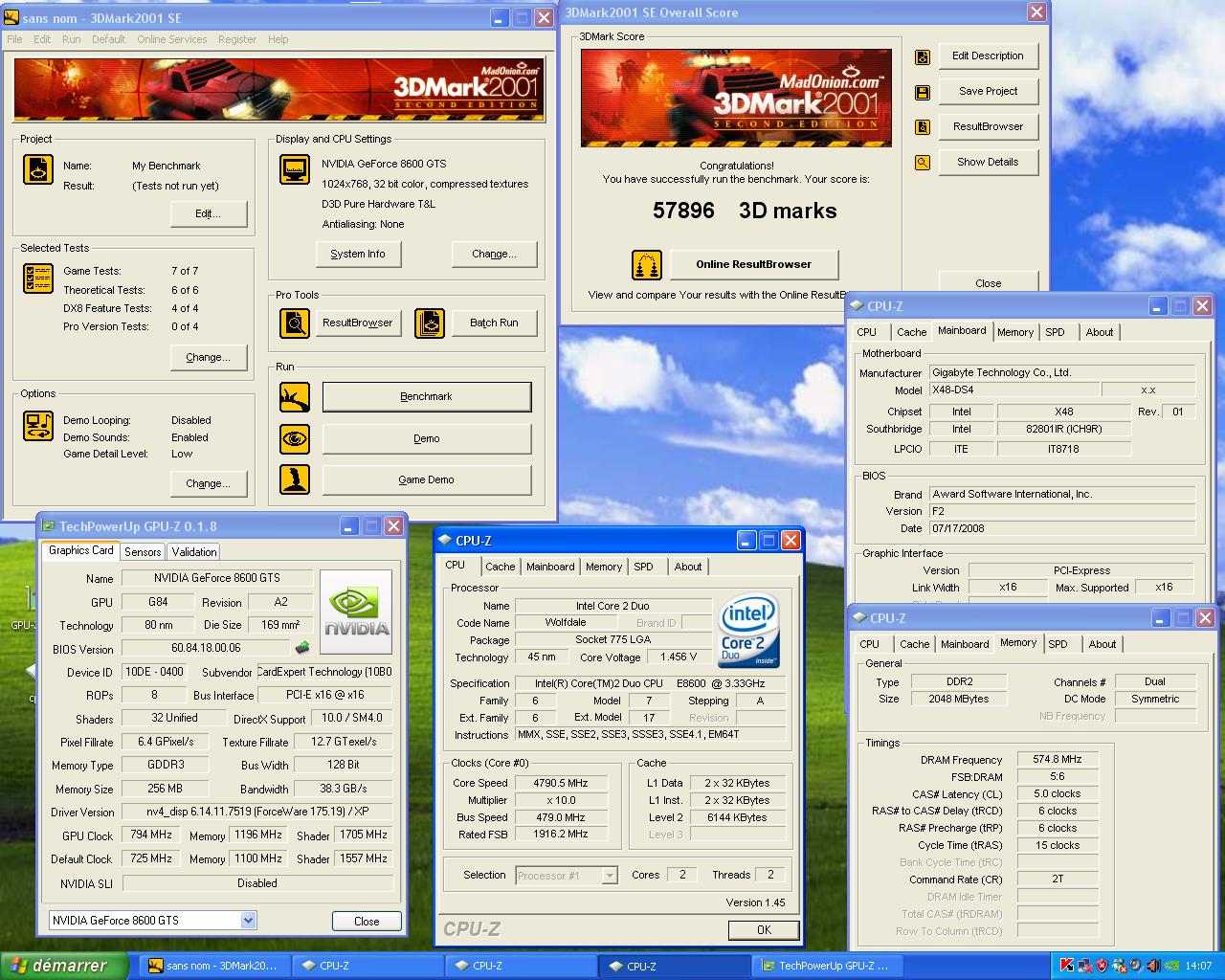Click the Edit Description button

pyautogui.click(x=988, y=56)
